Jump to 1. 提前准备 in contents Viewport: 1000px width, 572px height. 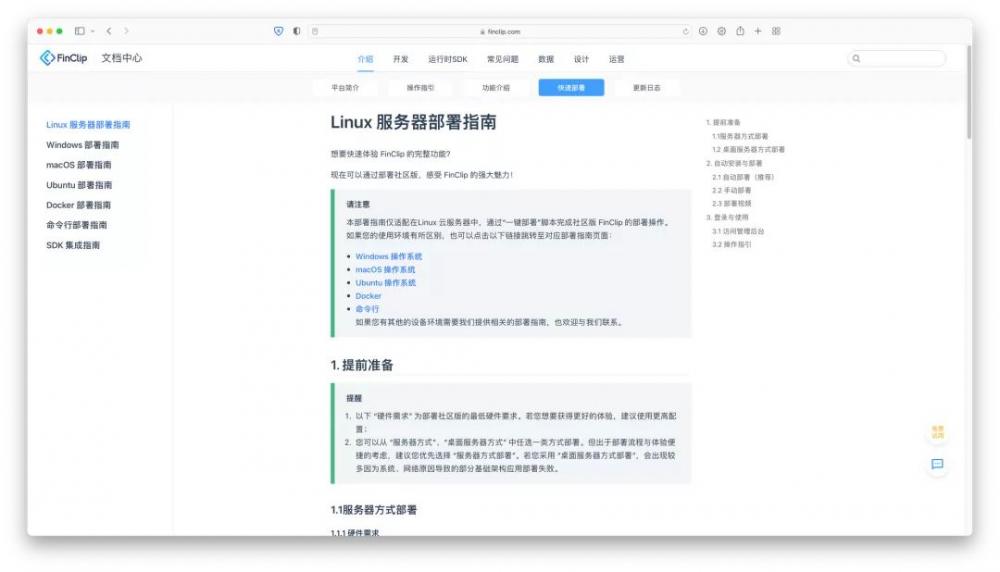tap(723, 122)
